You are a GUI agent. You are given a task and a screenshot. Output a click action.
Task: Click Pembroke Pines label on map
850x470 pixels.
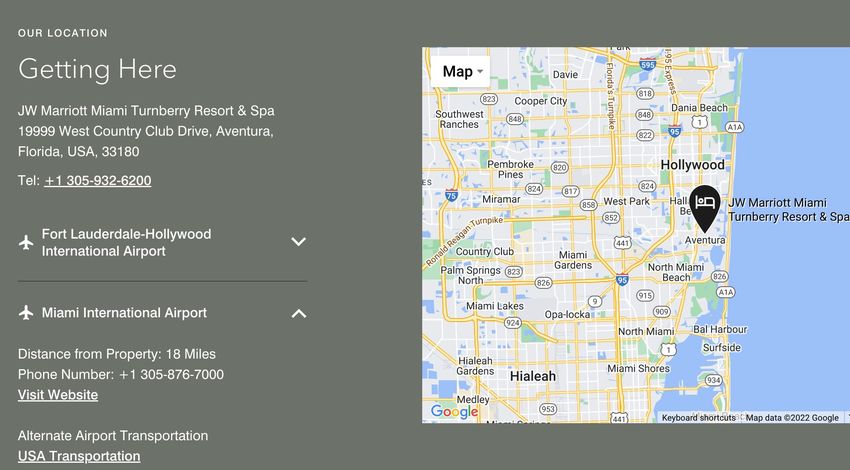(510, 169)
